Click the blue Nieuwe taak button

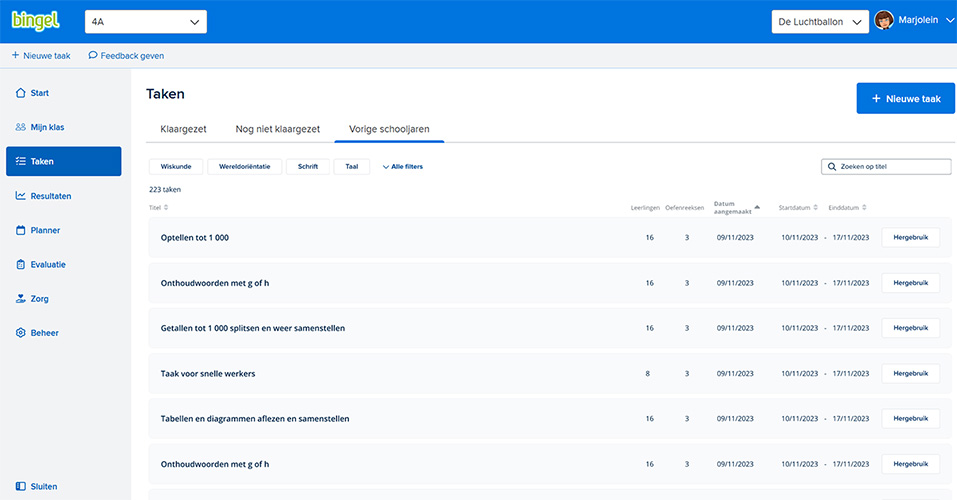click(x=906, y=98)
